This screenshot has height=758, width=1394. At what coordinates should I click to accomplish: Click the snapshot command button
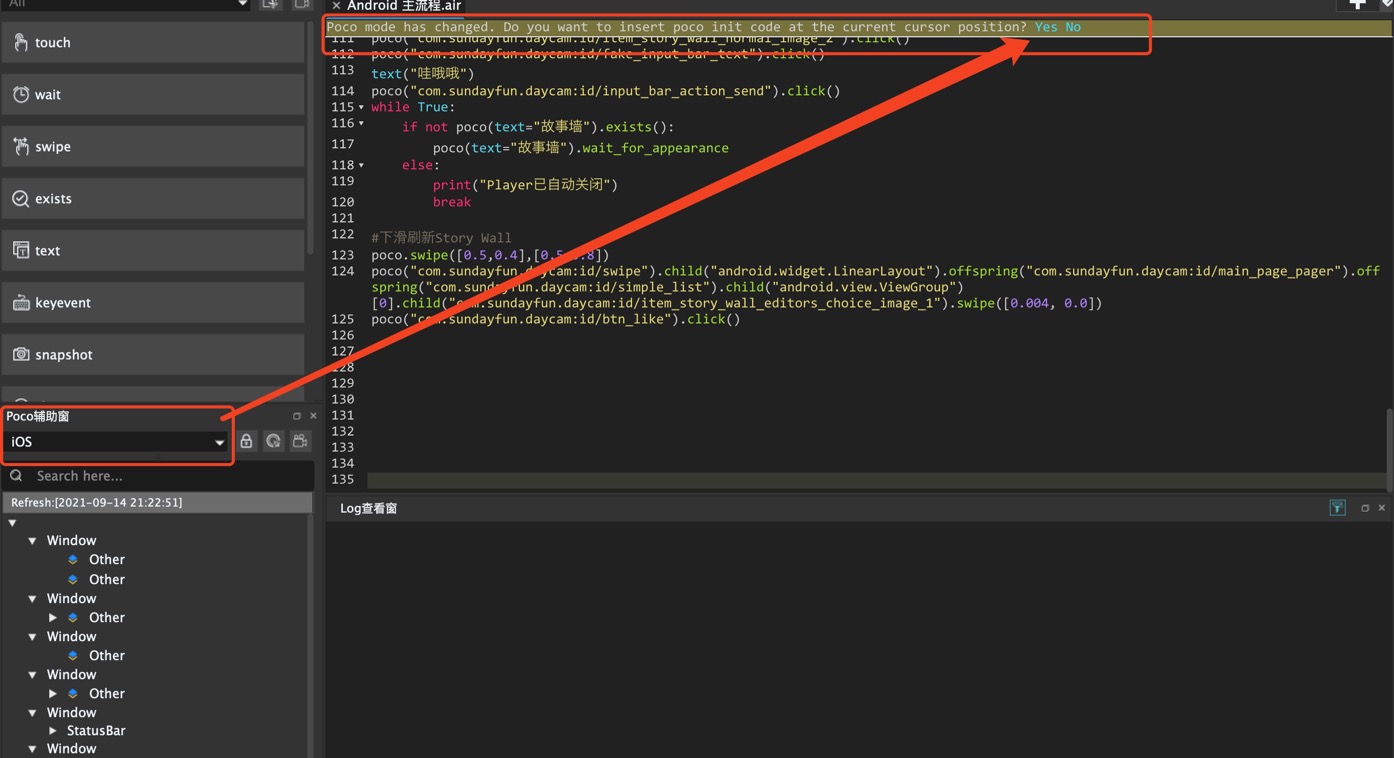[153, 354]
